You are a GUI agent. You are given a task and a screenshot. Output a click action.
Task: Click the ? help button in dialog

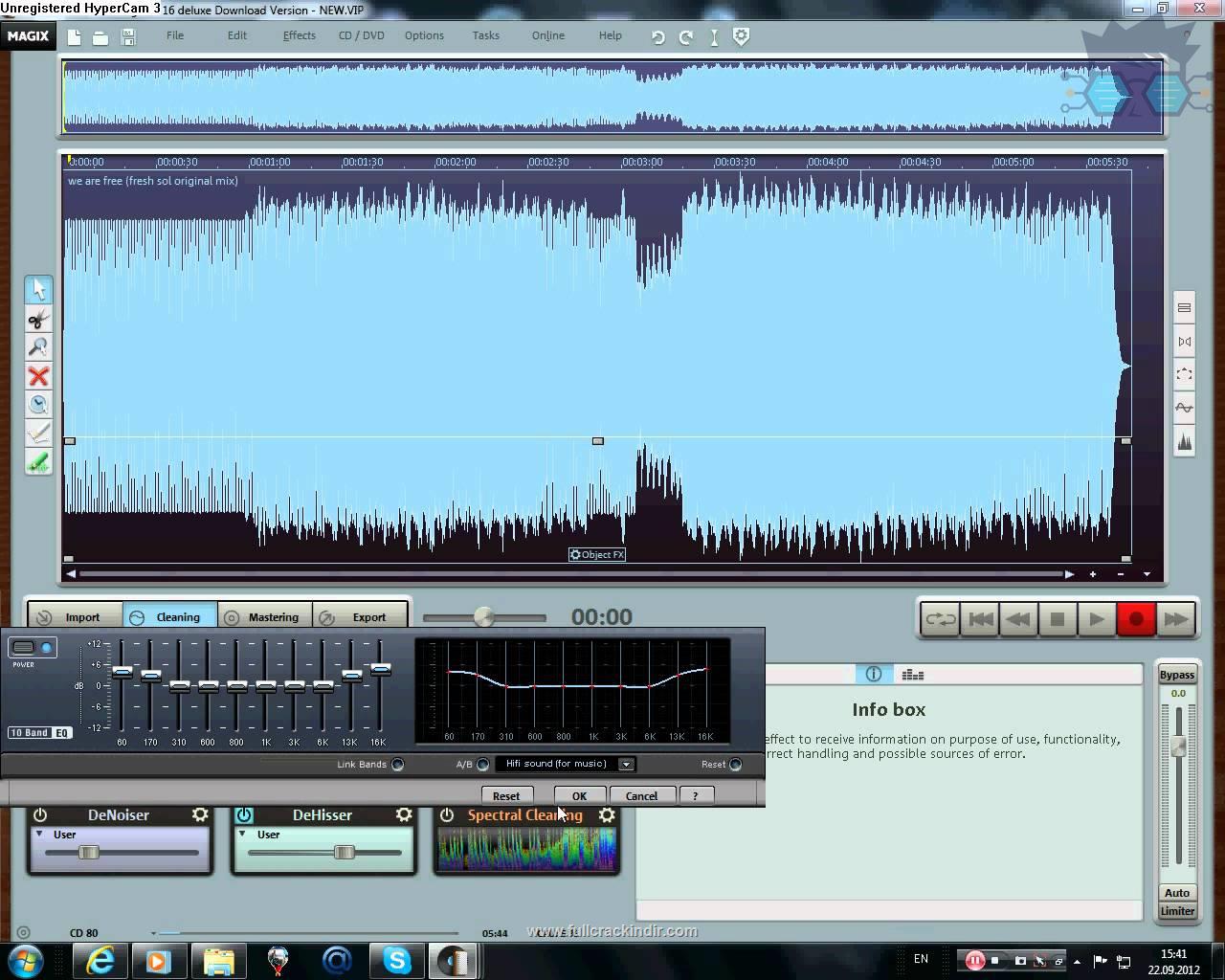[696, 795]
